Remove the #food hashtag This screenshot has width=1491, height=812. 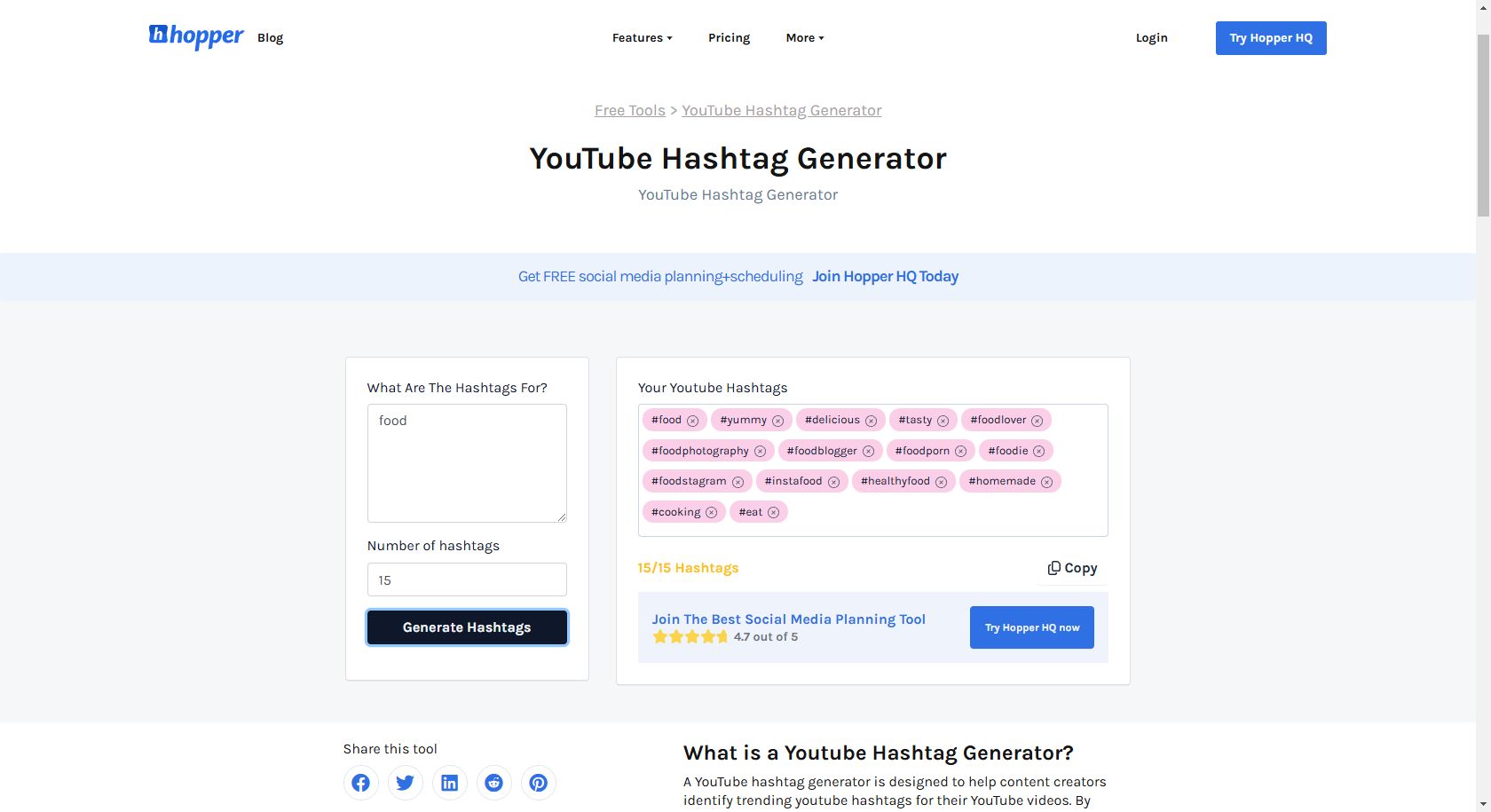click(694, 420)
